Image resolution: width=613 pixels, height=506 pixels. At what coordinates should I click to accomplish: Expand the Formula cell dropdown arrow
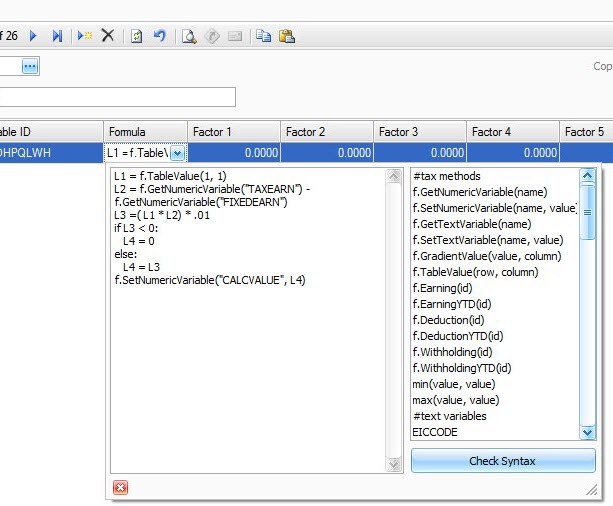[x=178, y=153]
